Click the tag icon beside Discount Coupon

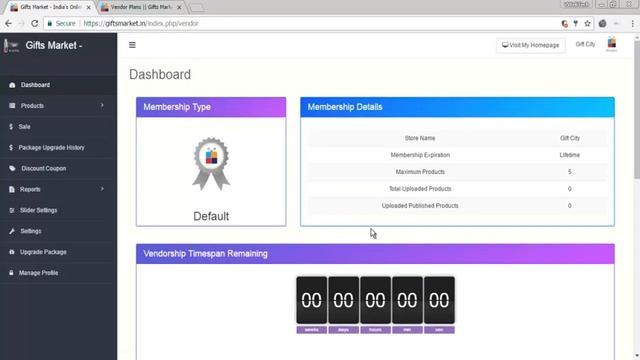click(x=12, y=168)
